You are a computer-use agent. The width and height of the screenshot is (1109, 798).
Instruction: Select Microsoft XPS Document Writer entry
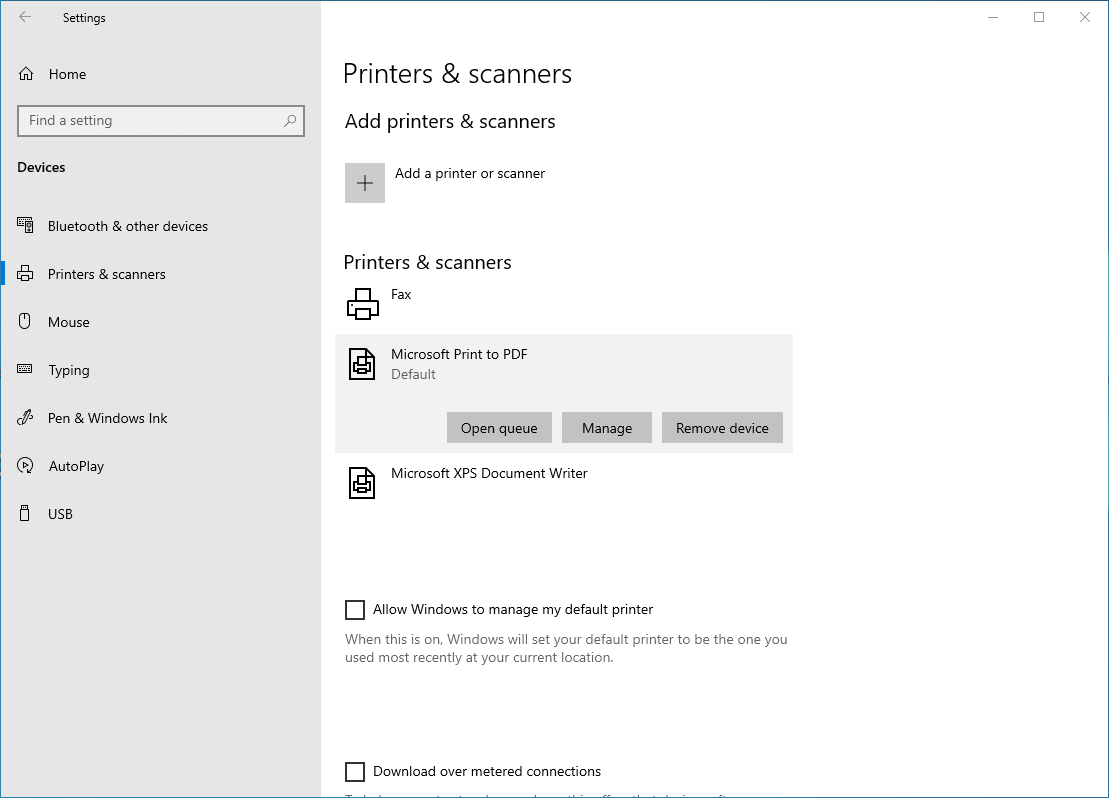pos(564,484)
